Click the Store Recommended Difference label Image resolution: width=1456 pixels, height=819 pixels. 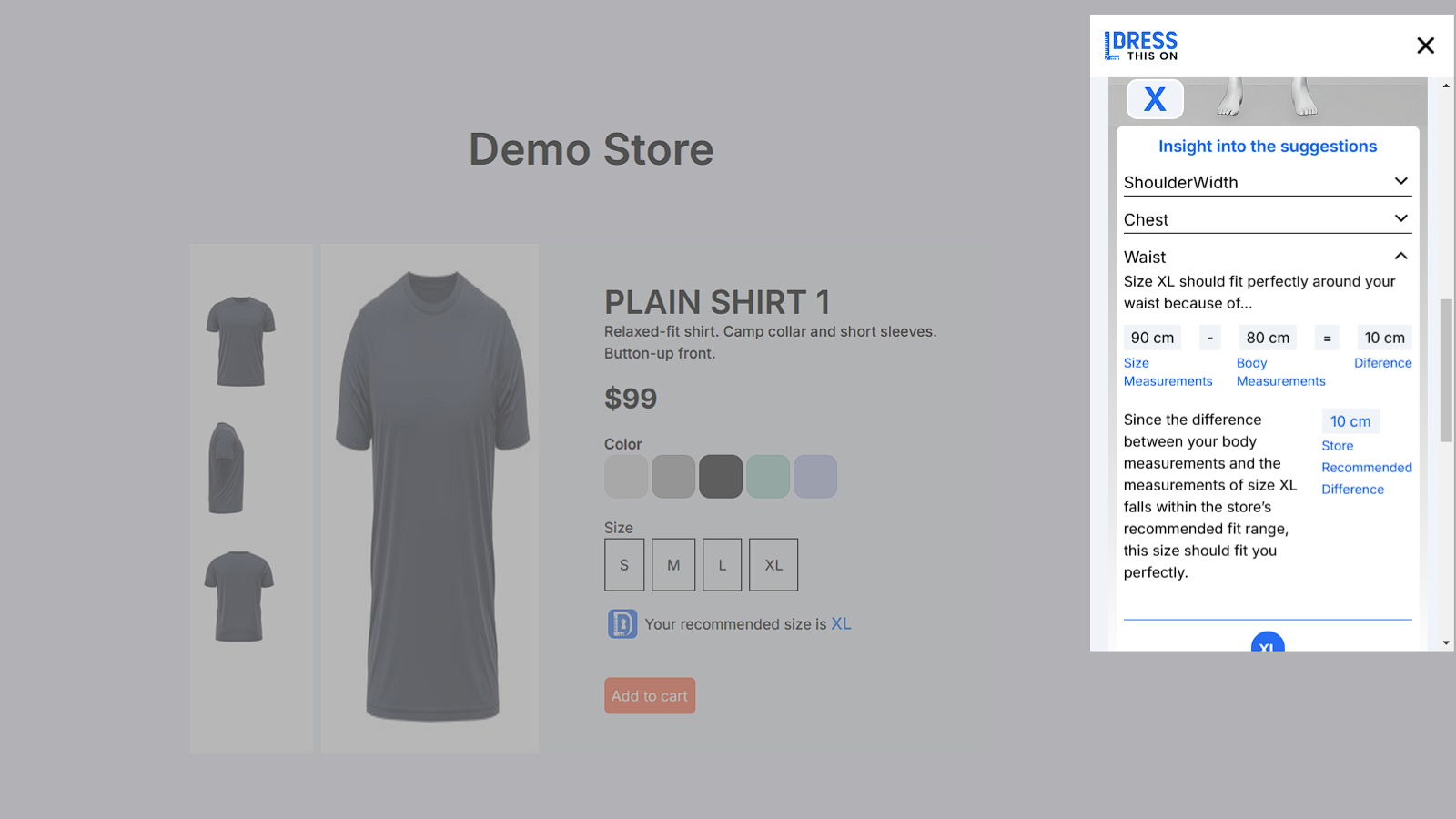pos(1367,468)
